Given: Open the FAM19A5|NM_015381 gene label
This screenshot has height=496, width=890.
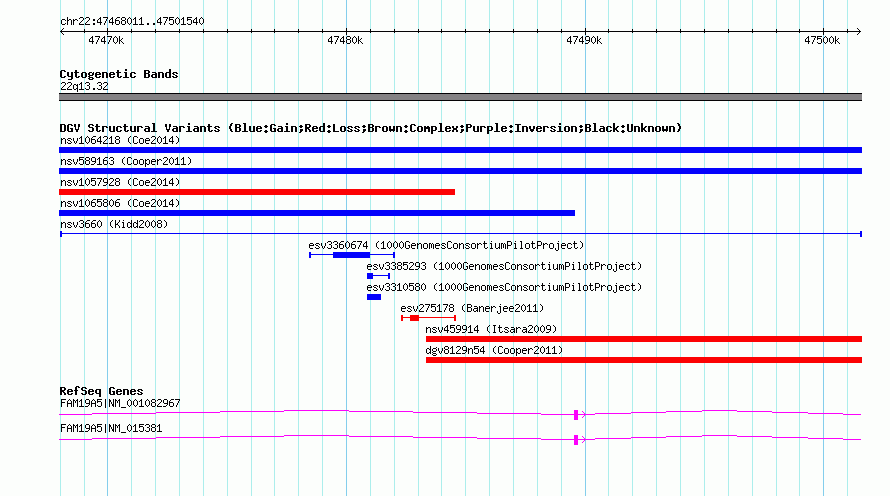Looking at the screenshot, I should pos(111,428).
